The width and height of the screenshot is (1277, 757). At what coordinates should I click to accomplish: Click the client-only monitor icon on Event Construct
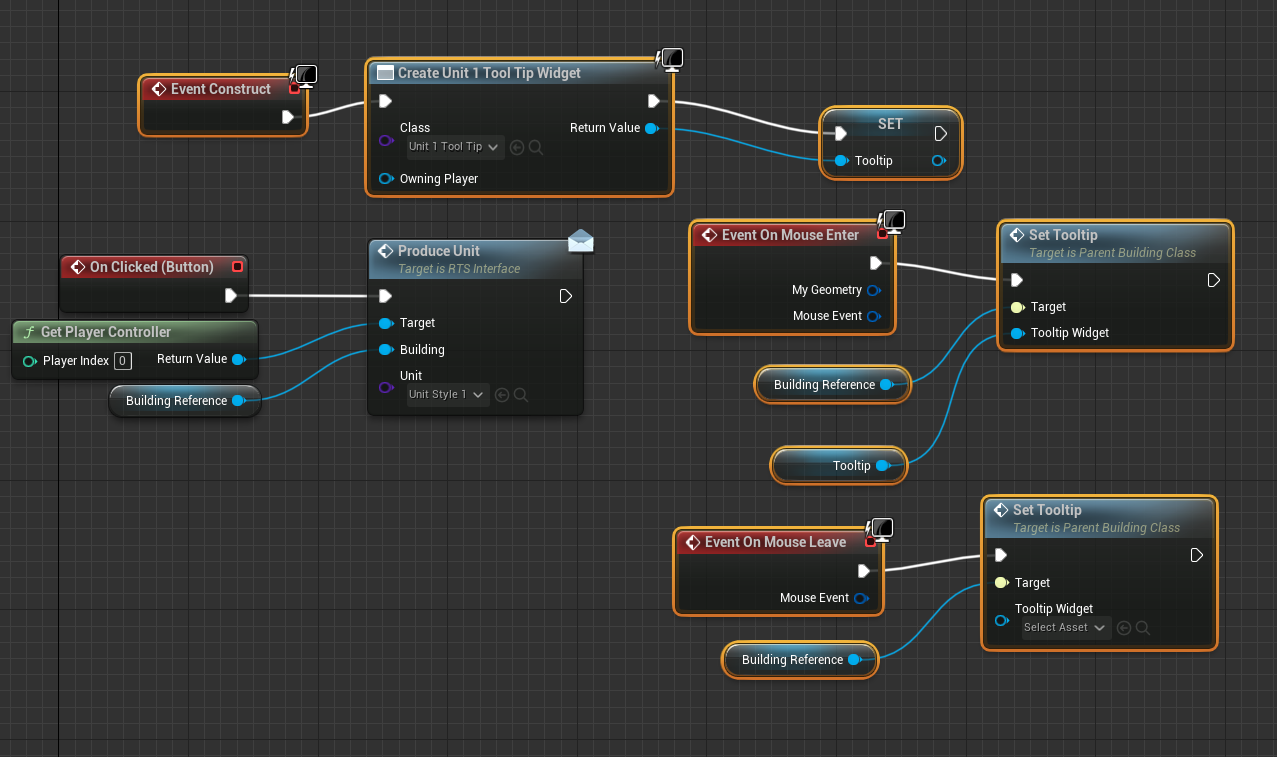[x=305, y=76]
